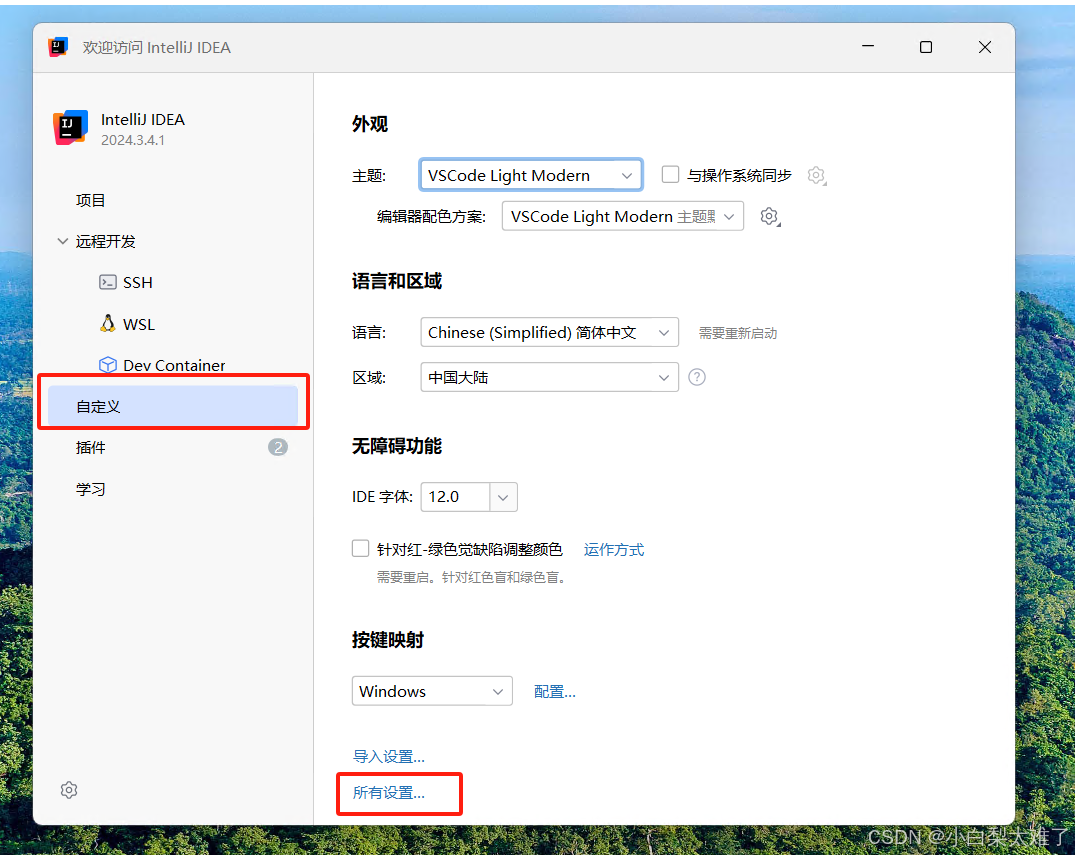Open the options gear at sidebar bottom
This screenshot has height=855, width=1075.
coord(69,790)
